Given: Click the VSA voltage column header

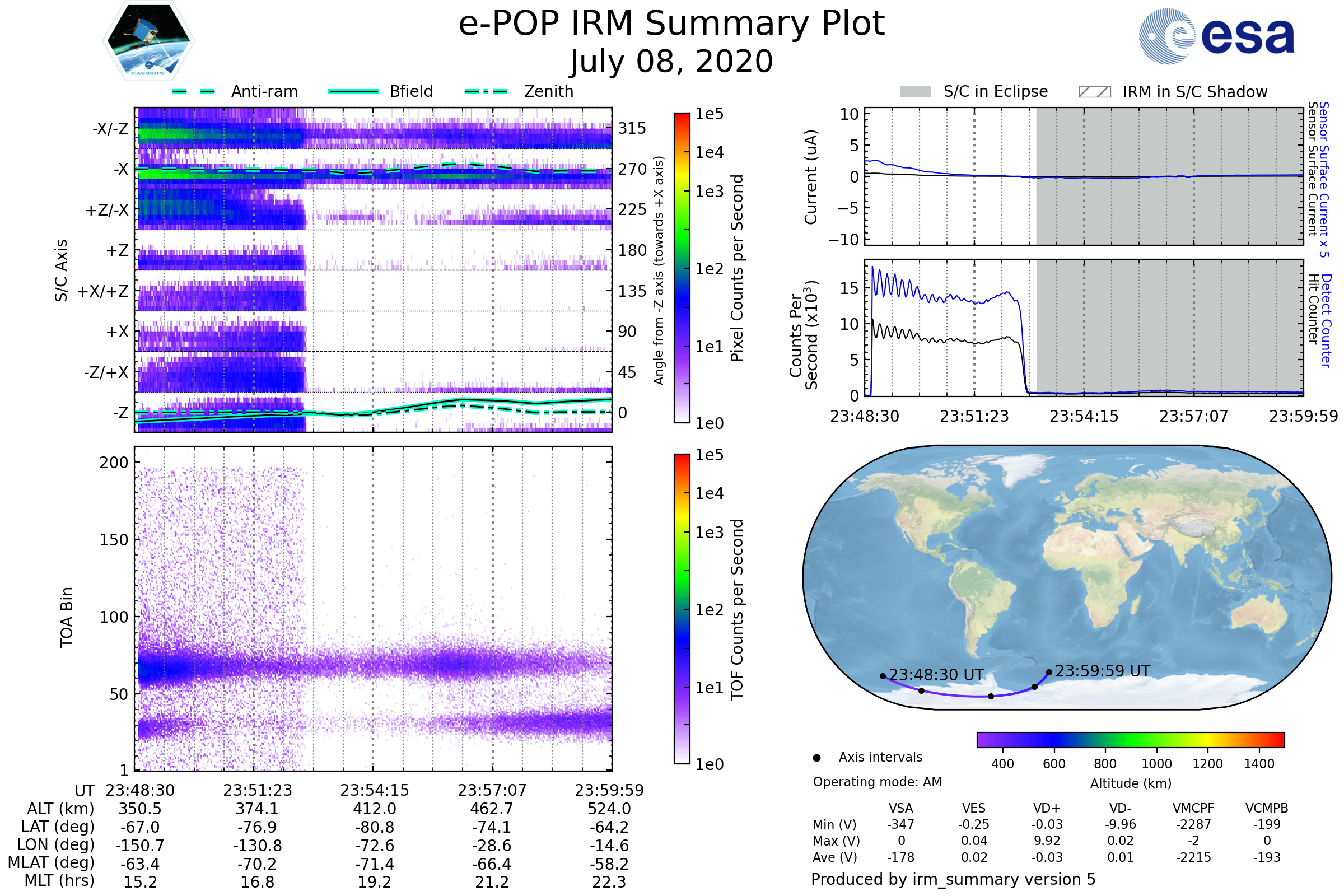Looking at the screenshot, I should point(900,808).
